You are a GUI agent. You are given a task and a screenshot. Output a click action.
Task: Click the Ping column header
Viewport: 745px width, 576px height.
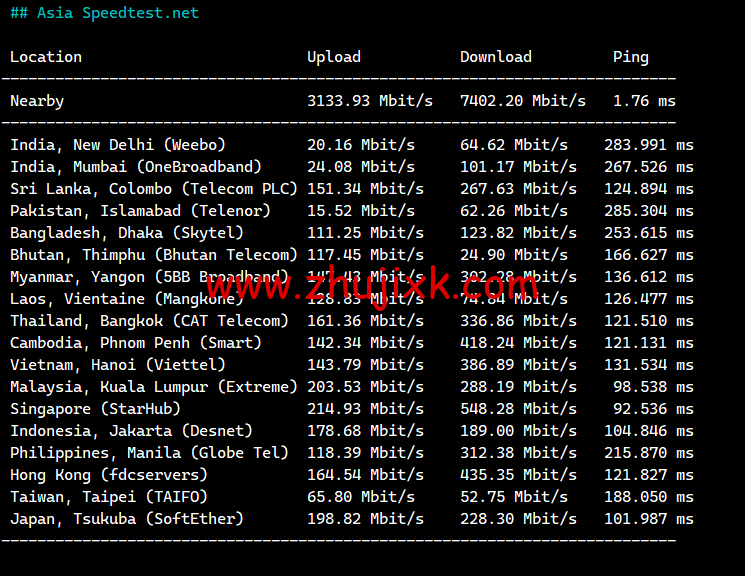(x=630, y=57)
